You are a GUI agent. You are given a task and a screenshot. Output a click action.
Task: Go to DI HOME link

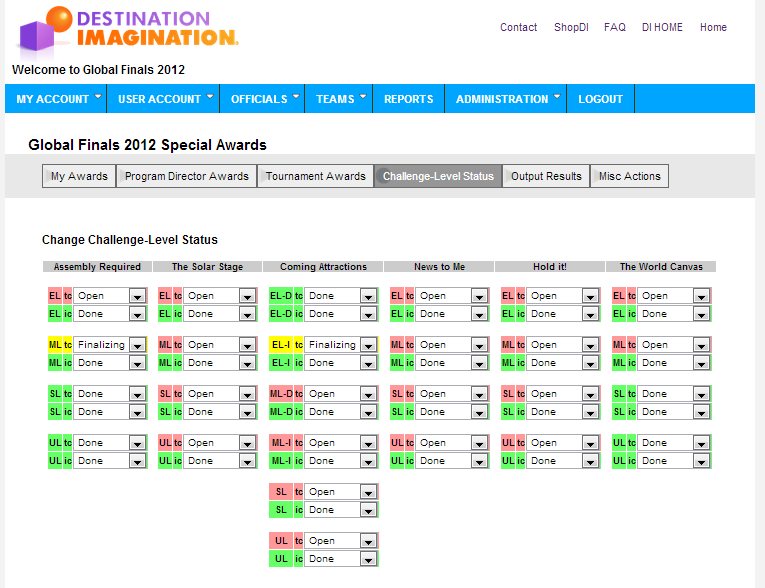click(662, 27)
